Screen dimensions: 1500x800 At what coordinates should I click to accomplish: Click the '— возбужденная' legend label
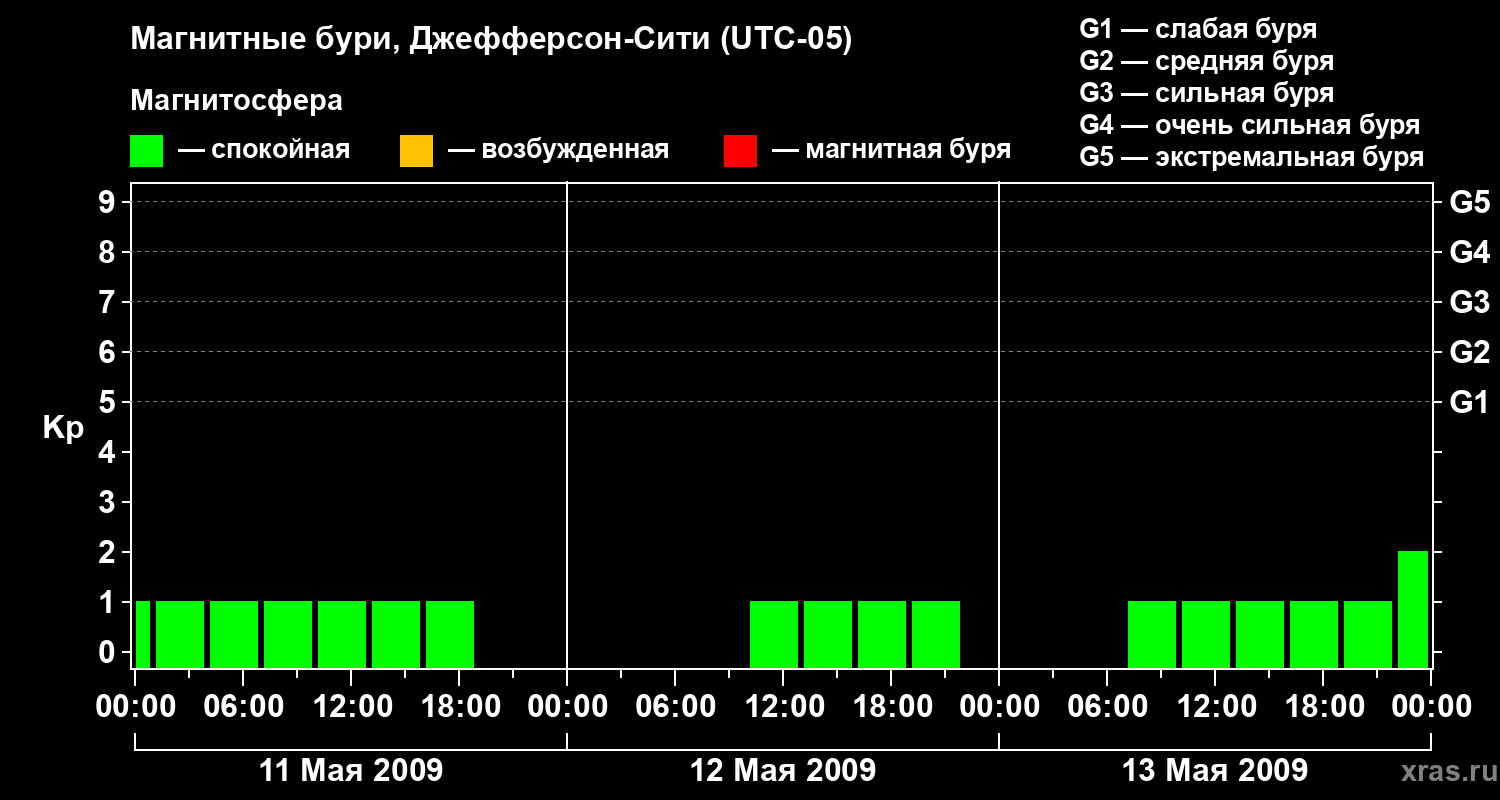[x=558, y=151]
